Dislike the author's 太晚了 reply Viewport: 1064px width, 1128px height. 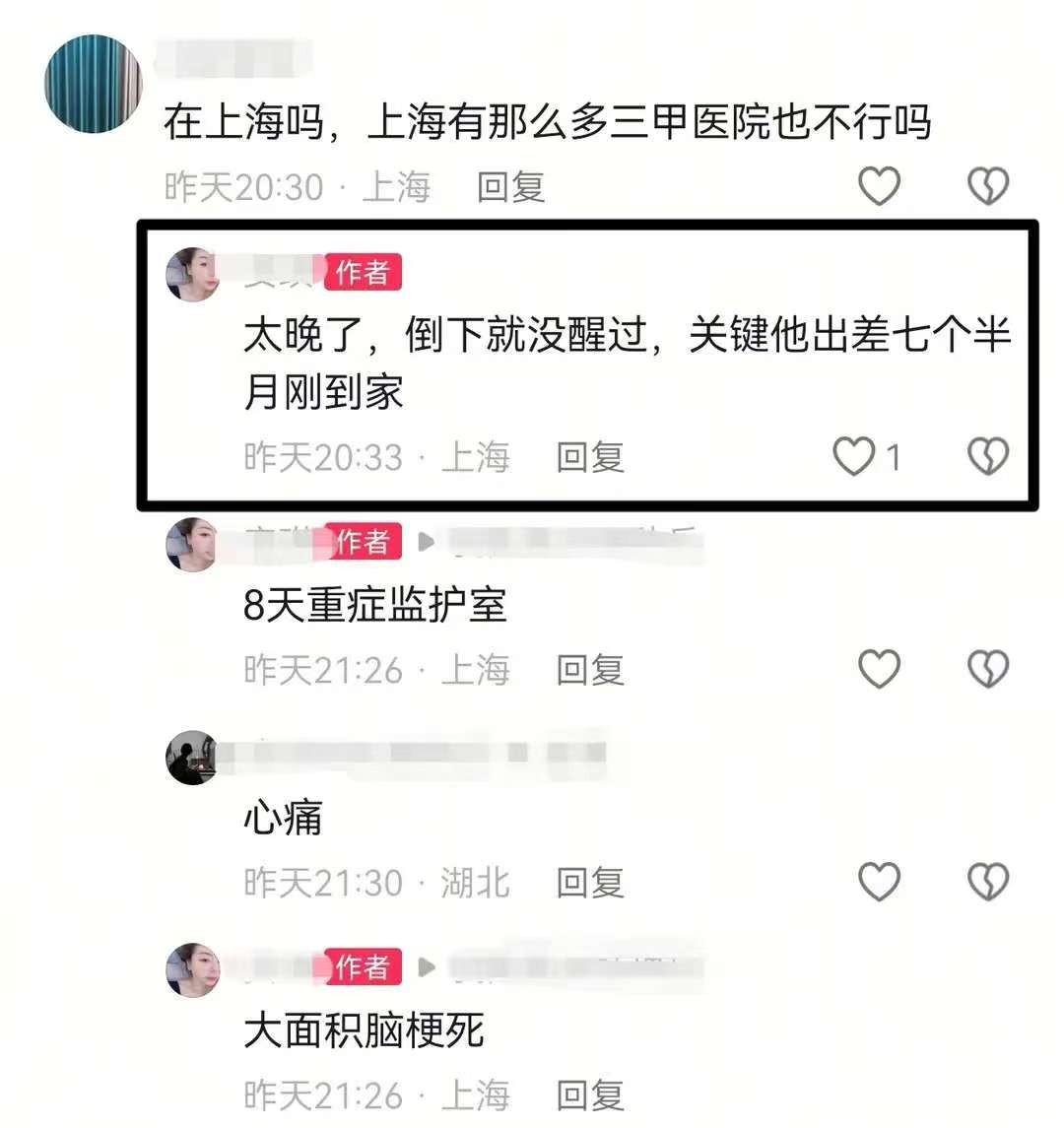coord(988,456)
